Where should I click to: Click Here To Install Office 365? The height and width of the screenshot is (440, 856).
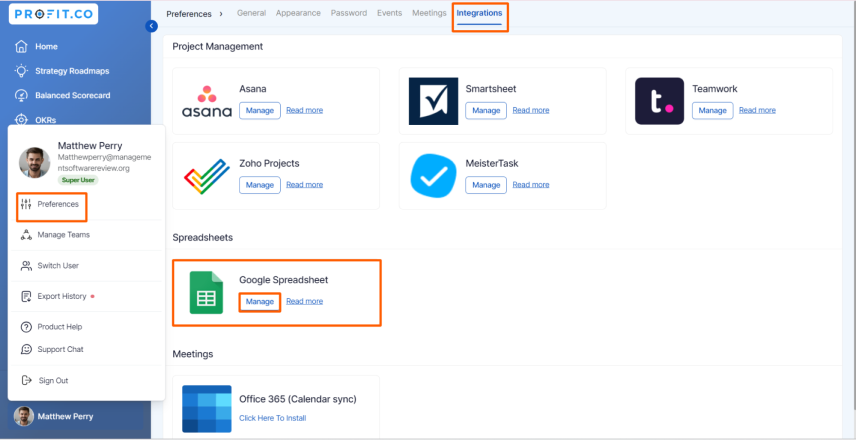point(272,418)
